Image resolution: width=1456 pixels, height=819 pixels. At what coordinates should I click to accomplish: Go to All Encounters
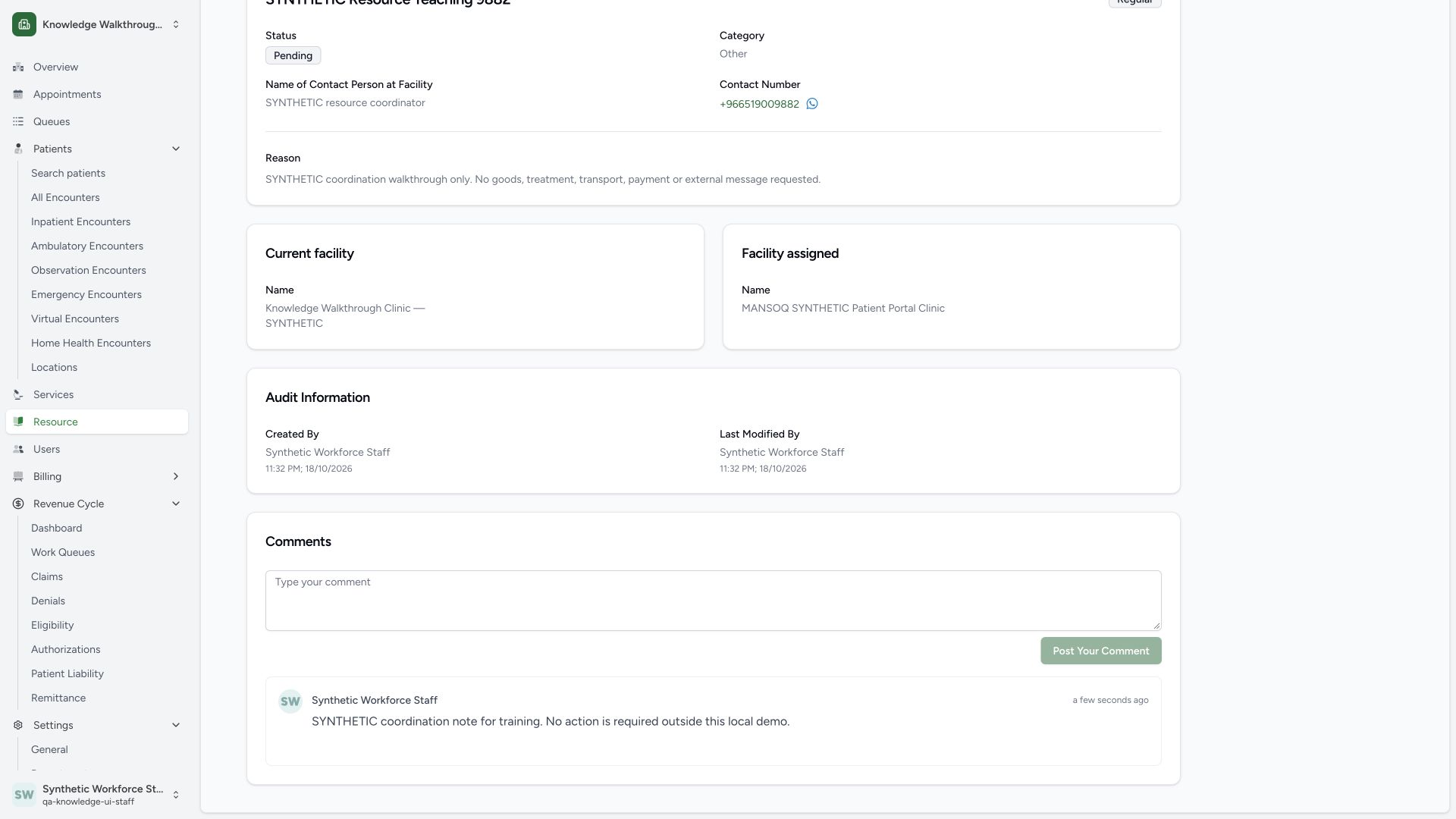[65, 197]
